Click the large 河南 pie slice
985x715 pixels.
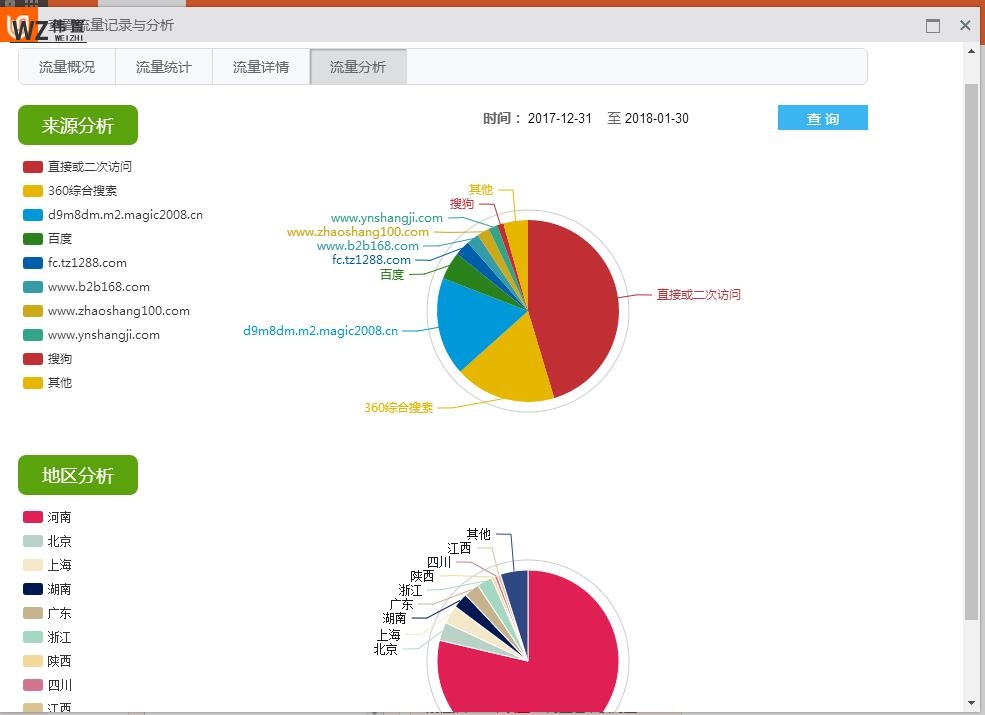coord(540,660)
